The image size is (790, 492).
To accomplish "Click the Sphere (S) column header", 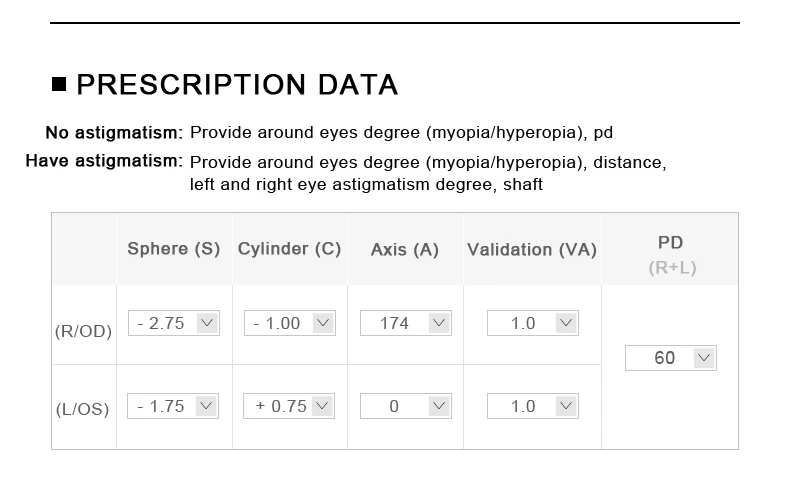I will click(174, 249).
